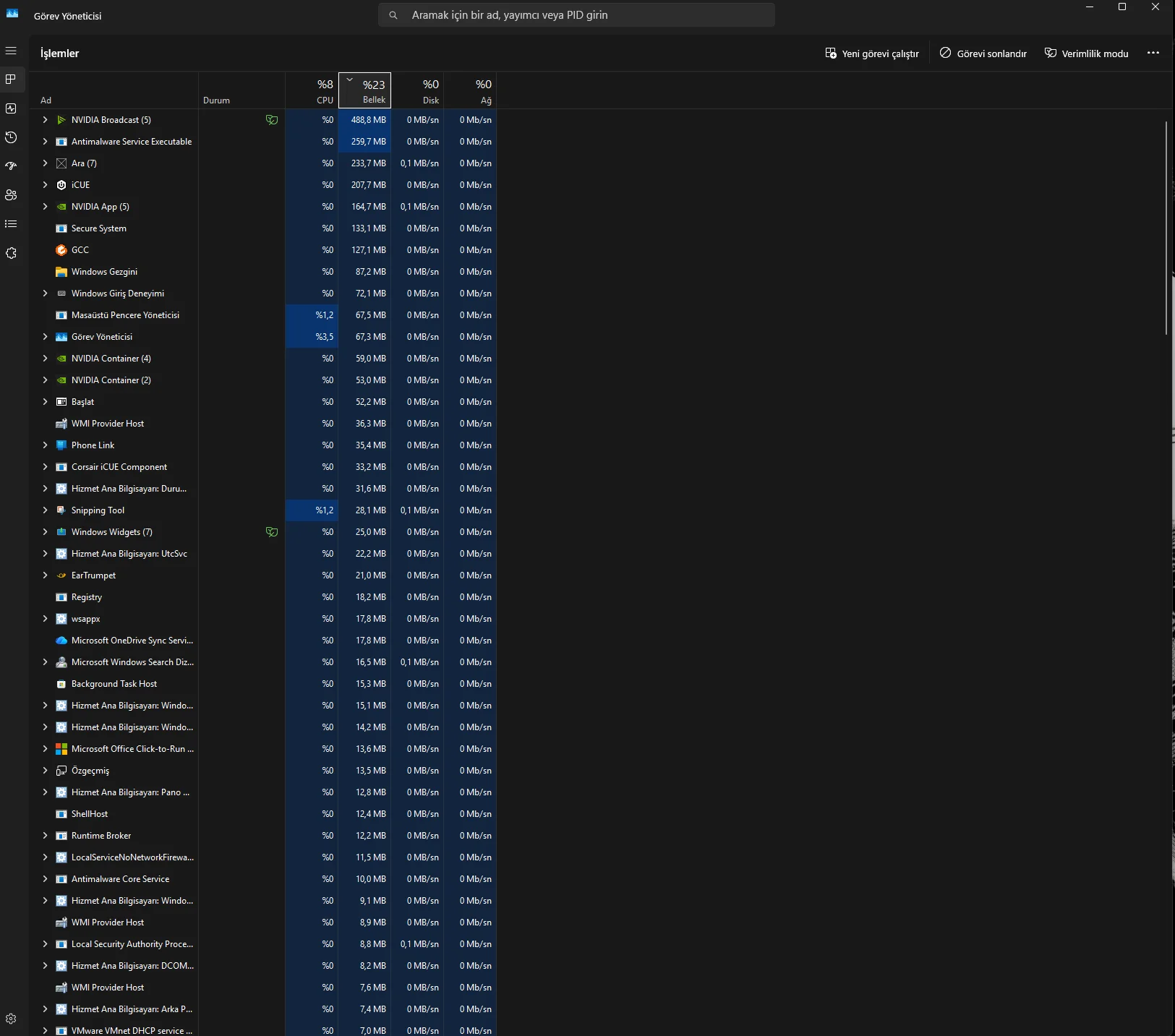This screenshot has height=1036, width=1175.
Task: Open the Users page sidebar icon
Action: pyautogui.click(x=11, y=195)
